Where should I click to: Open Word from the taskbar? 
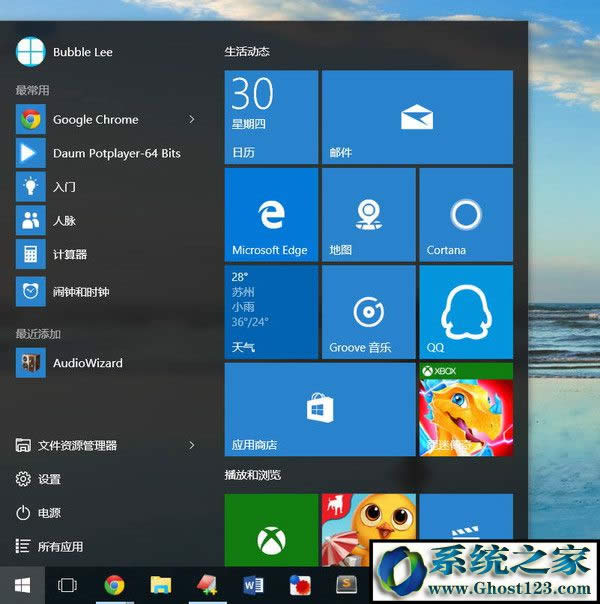[x=253, y=584]
